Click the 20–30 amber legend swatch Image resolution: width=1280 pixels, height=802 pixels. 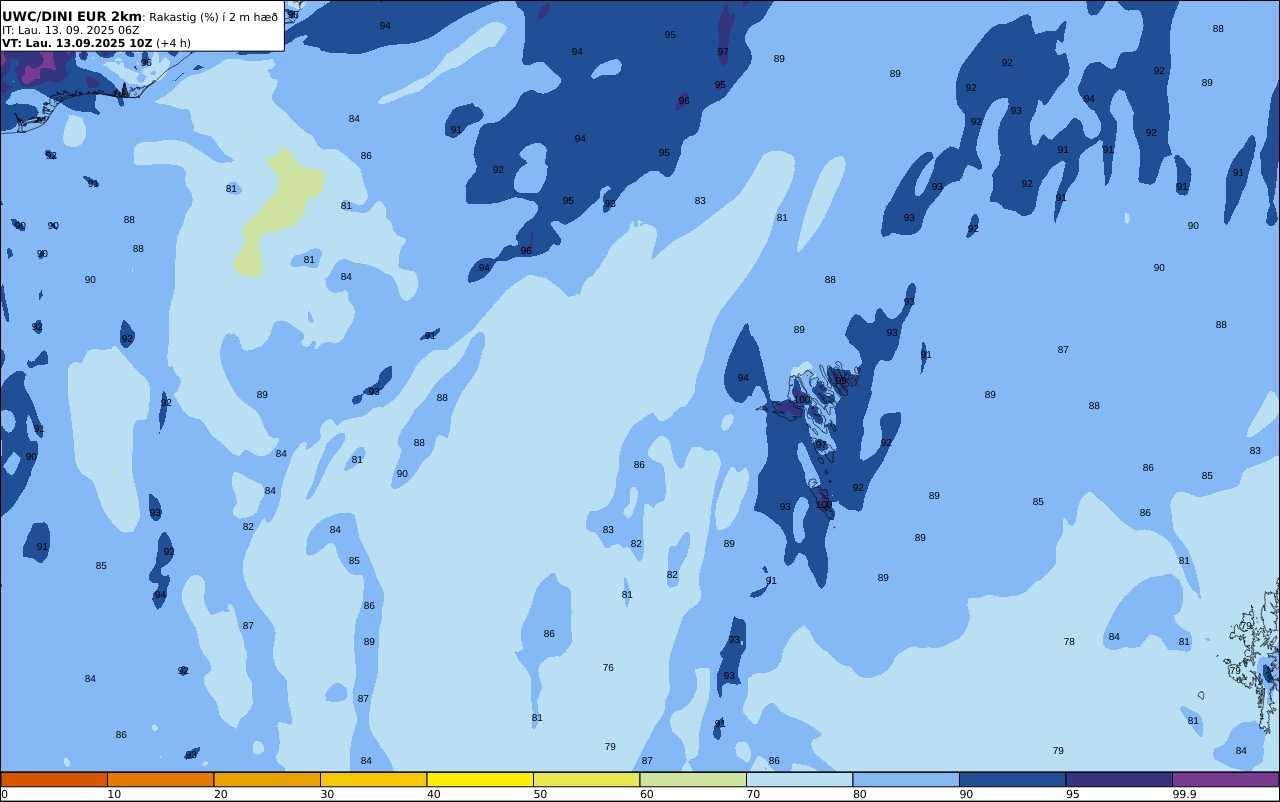[267, 779]
